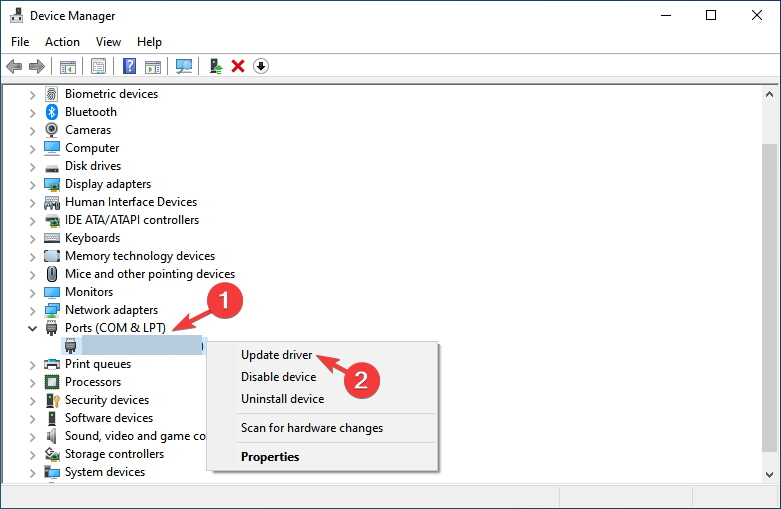
Task: Expand the Monitors category
Action: coord(32,293)
